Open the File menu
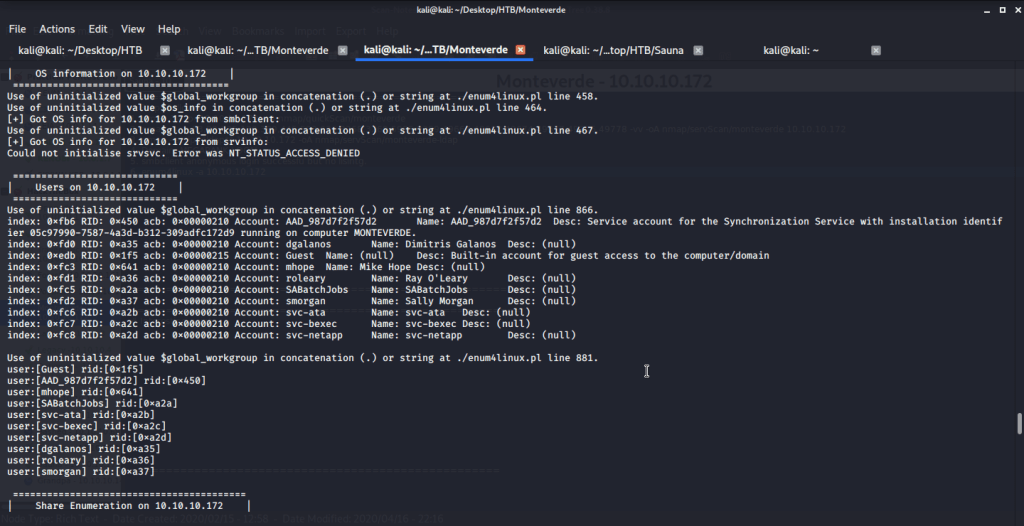Image resolution: width=1024 pixels, height=526 pixels. [x=17, y=29]
